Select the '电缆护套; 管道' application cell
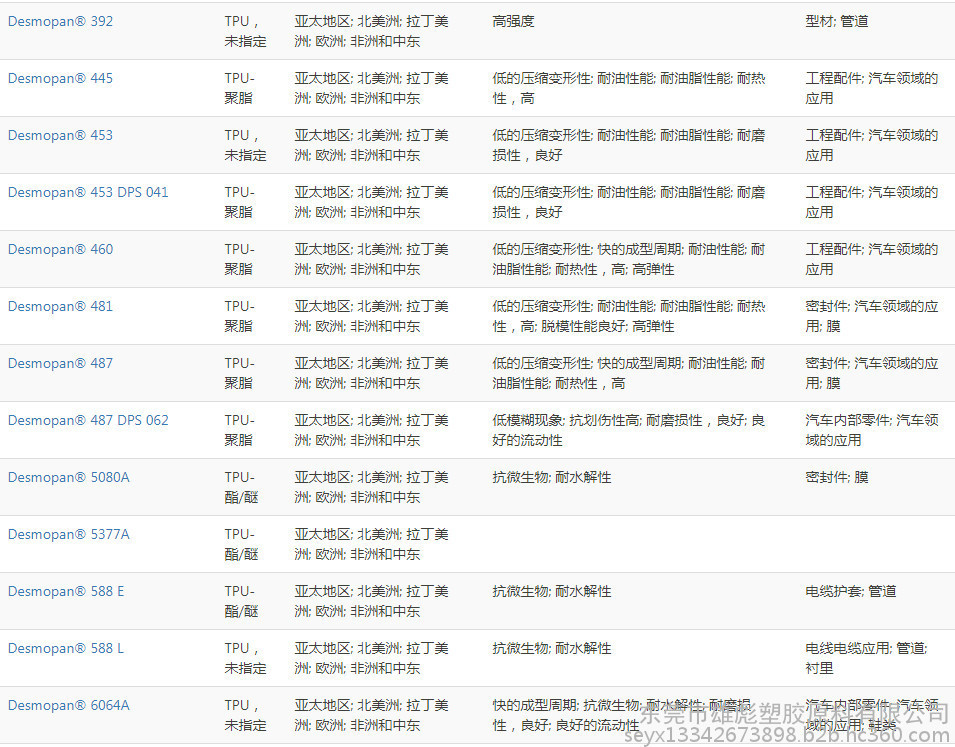The width and height of the screenshot is (955, 747). tap(850, 591)
